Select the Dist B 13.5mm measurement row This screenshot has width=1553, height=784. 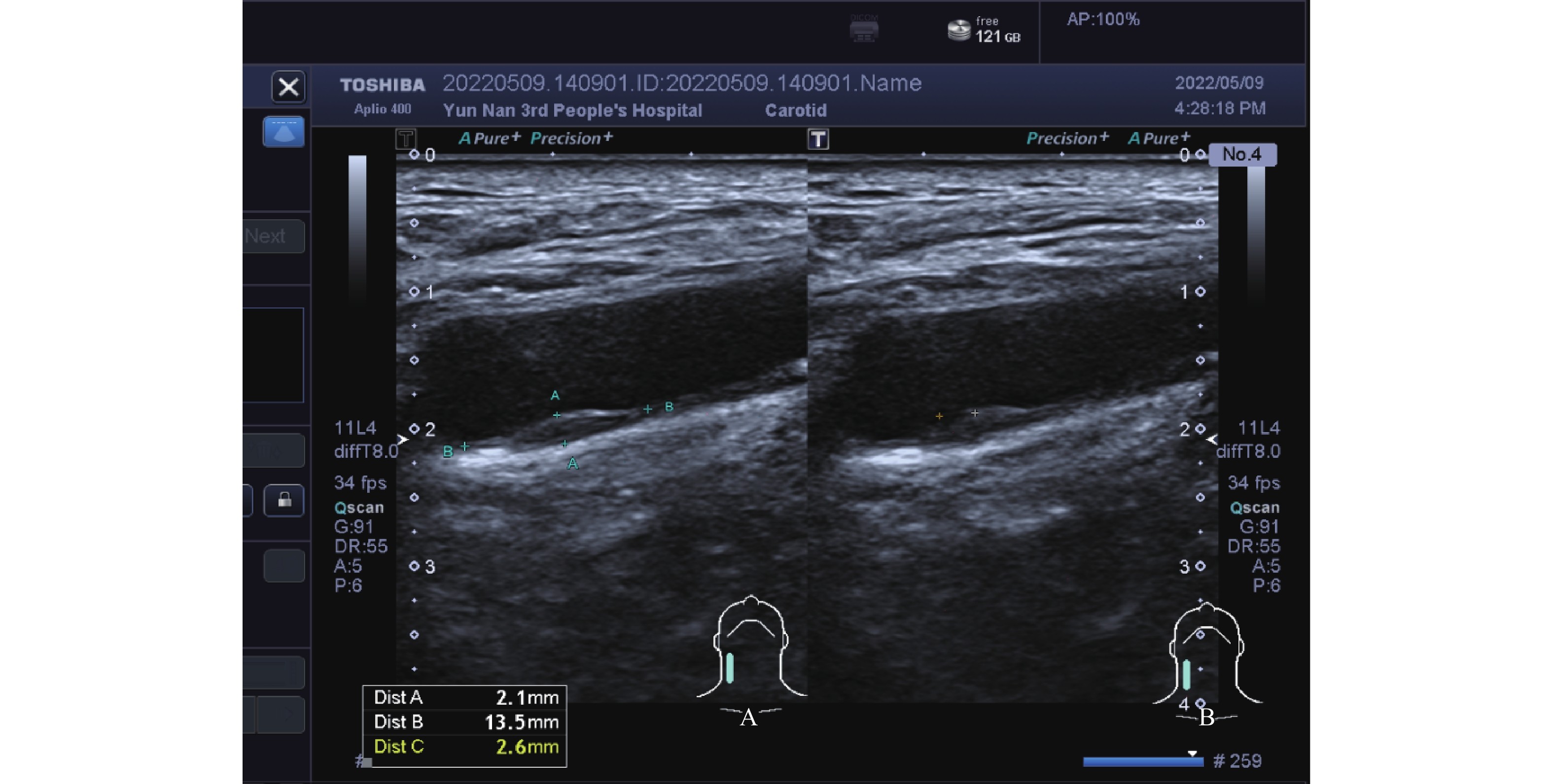[x=464, y=722]
